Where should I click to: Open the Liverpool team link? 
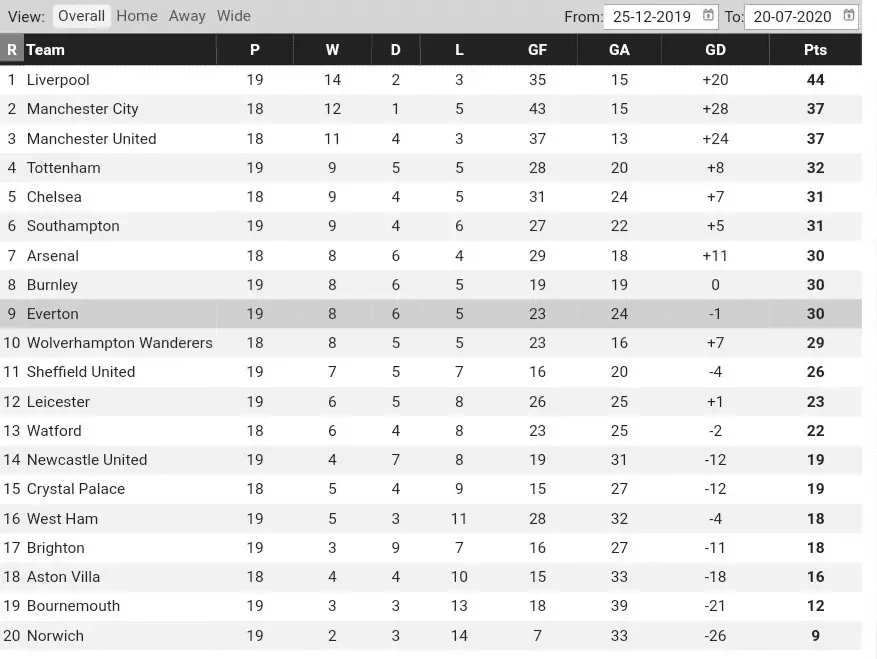click(x=58, y=80)
